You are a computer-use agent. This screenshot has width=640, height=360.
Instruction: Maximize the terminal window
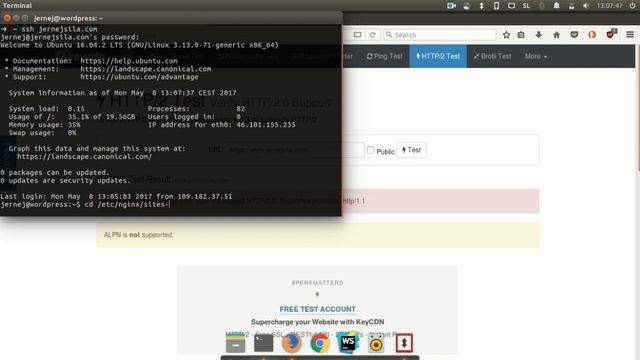point(25,18)
